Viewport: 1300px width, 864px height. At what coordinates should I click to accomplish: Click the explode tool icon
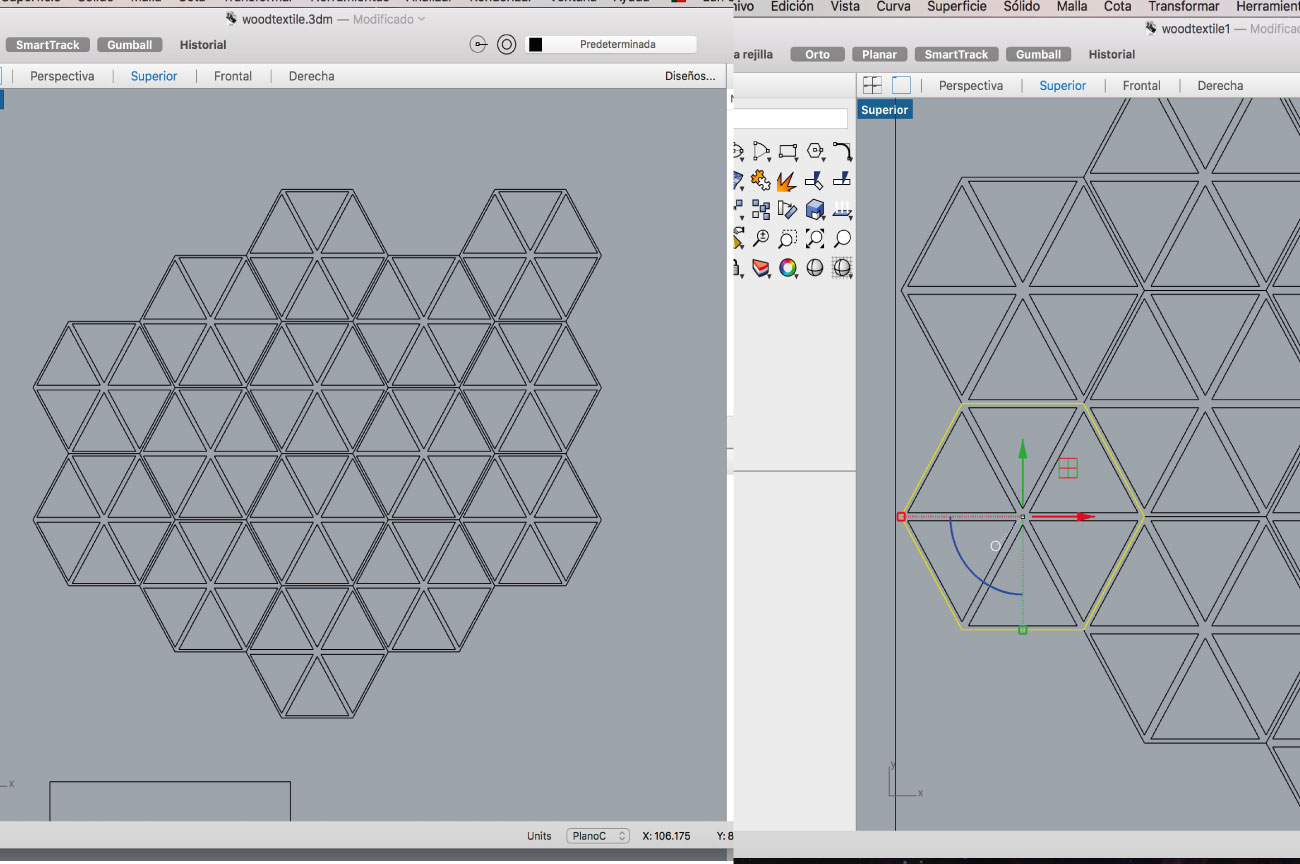pyautogui.click(x=787, y=180)
